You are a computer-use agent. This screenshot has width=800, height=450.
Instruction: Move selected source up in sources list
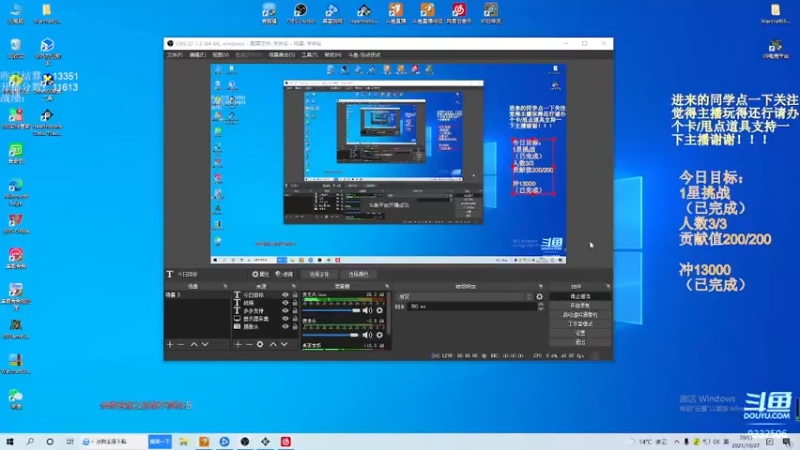(x=273, y=344)
